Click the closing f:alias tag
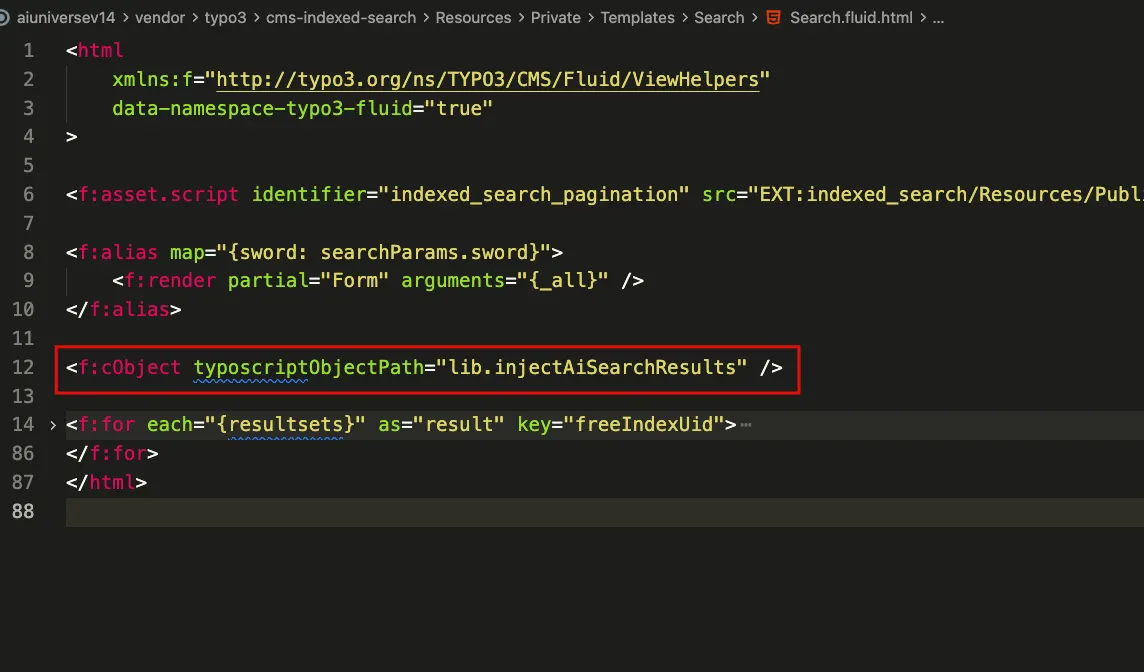The width and height of the screenshot is (1144, 672). point(123,309)
